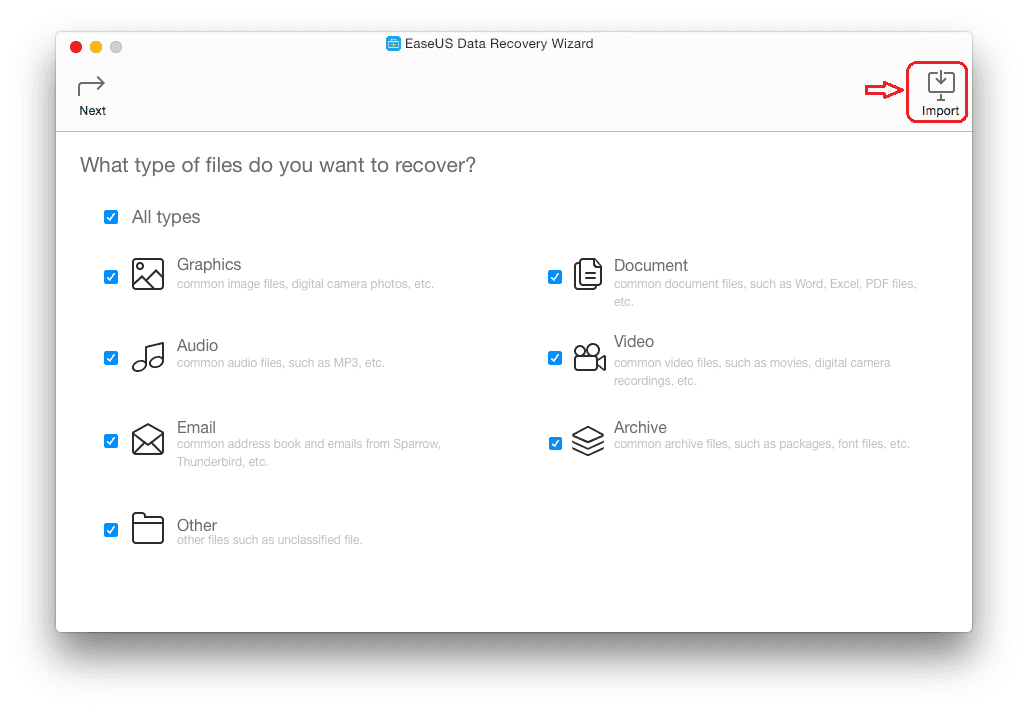Click the Import icon in toolbar
The height and width of the screenshot is (712, 1028).
pyautogui.click(x=941, y=85)
